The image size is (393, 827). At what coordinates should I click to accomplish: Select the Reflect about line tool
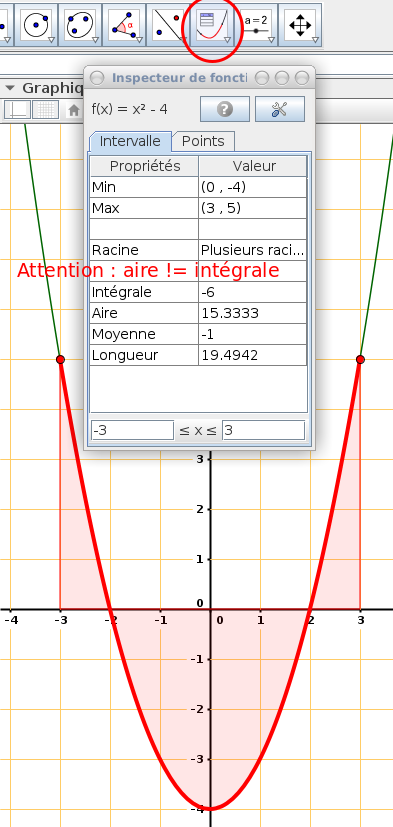point(168,25)
